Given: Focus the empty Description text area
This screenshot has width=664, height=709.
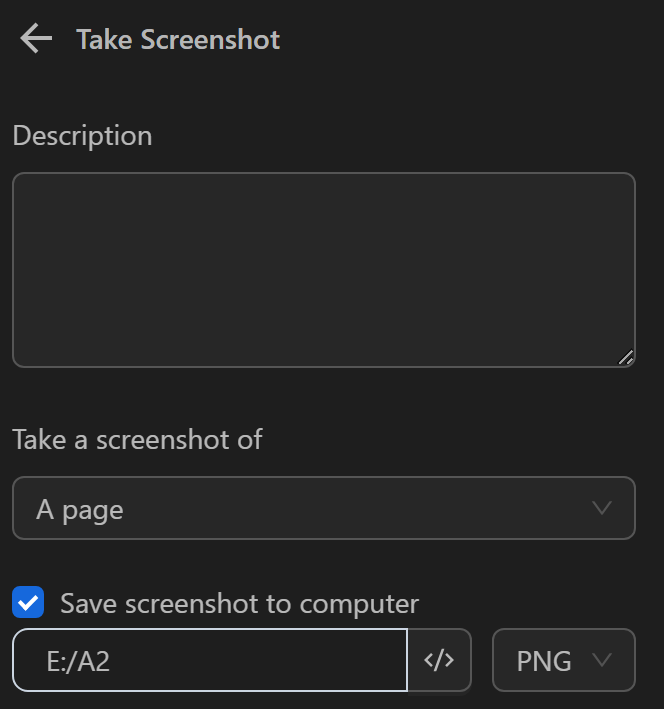Looking at the screenshot, I should (323, 270).
